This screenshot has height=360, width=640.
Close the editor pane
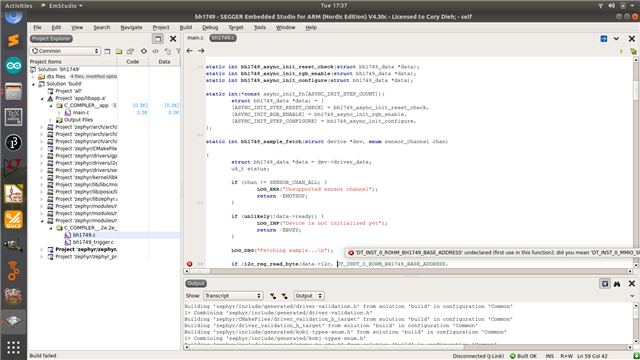(x=632, y=39)
